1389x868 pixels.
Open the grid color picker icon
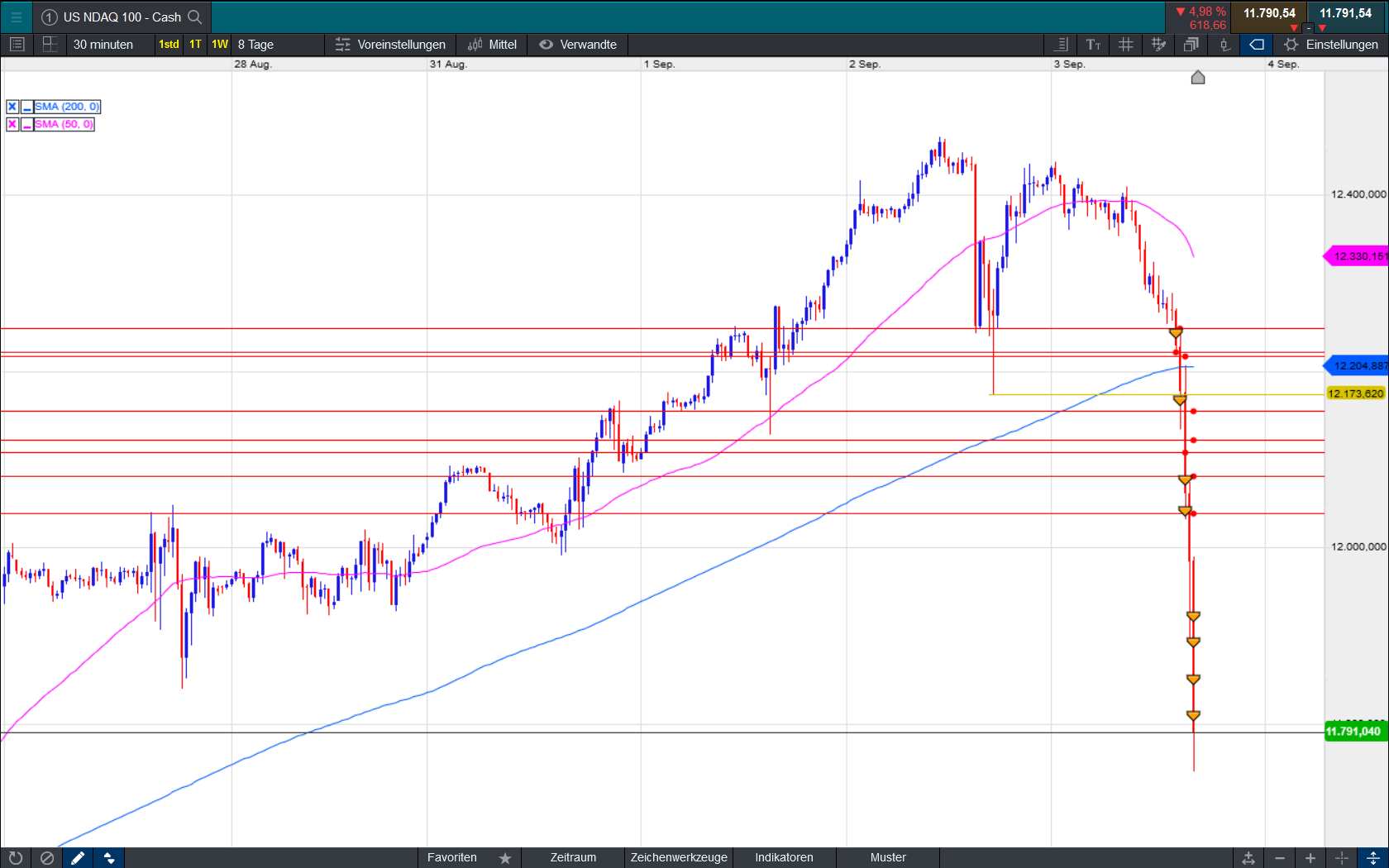(x=1158, y=45)
